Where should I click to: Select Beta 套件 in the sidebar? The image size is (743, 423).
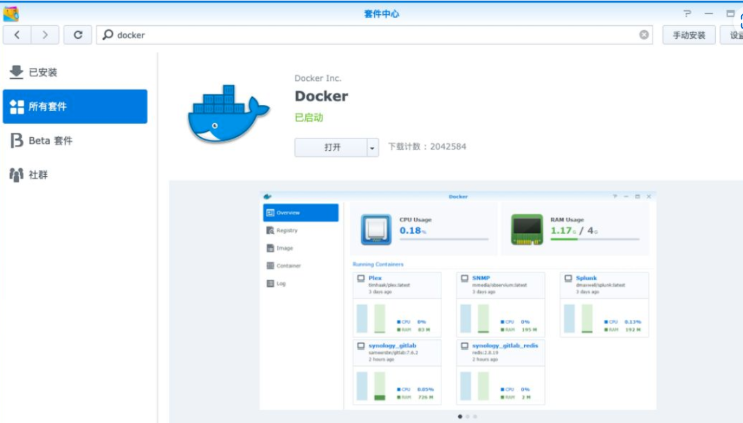[75, 141]
